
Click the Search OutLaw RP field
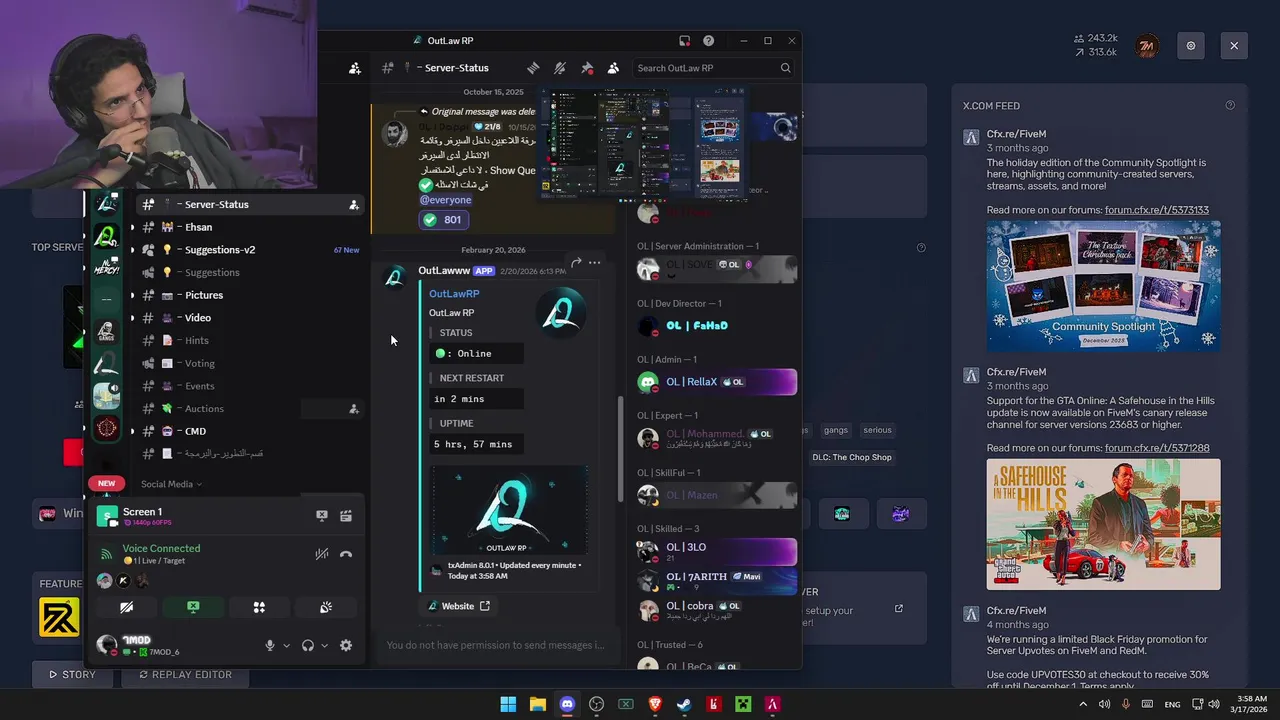click(714, 68)
